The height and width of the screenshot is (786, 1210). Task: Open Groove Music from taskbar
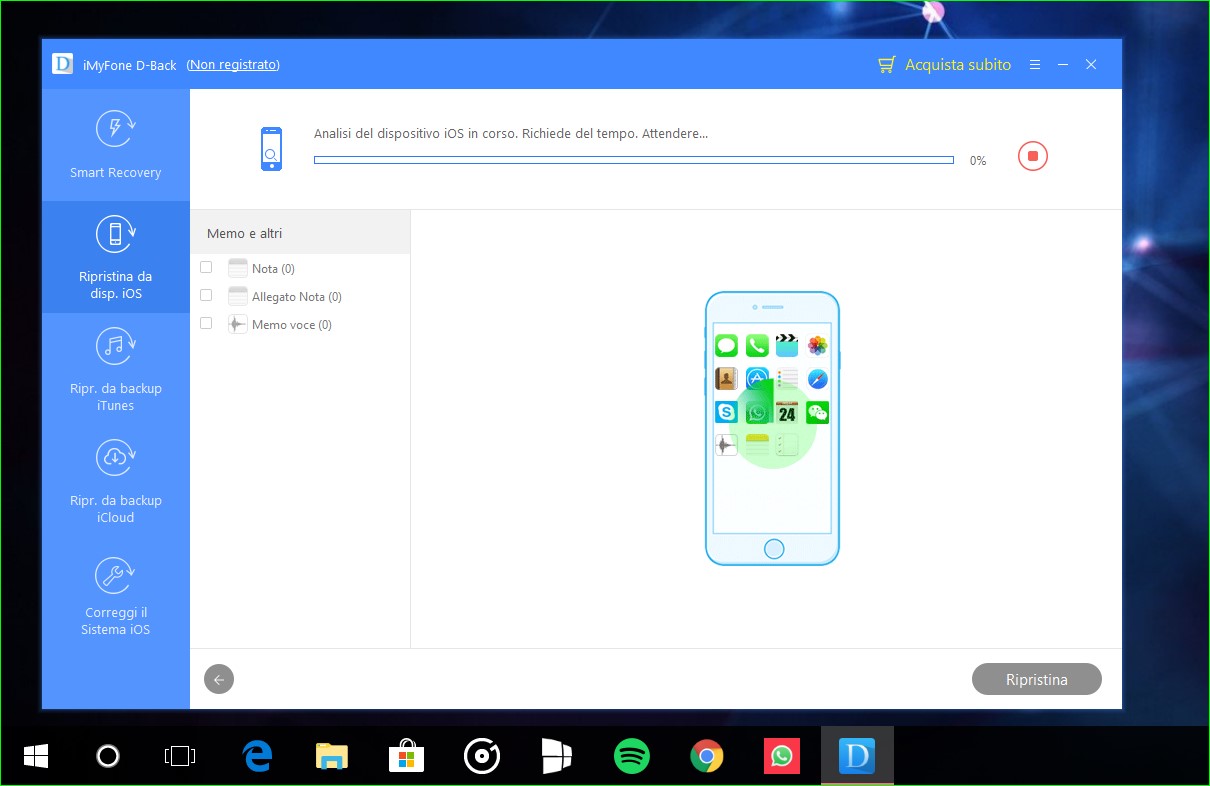pos(482,756)
